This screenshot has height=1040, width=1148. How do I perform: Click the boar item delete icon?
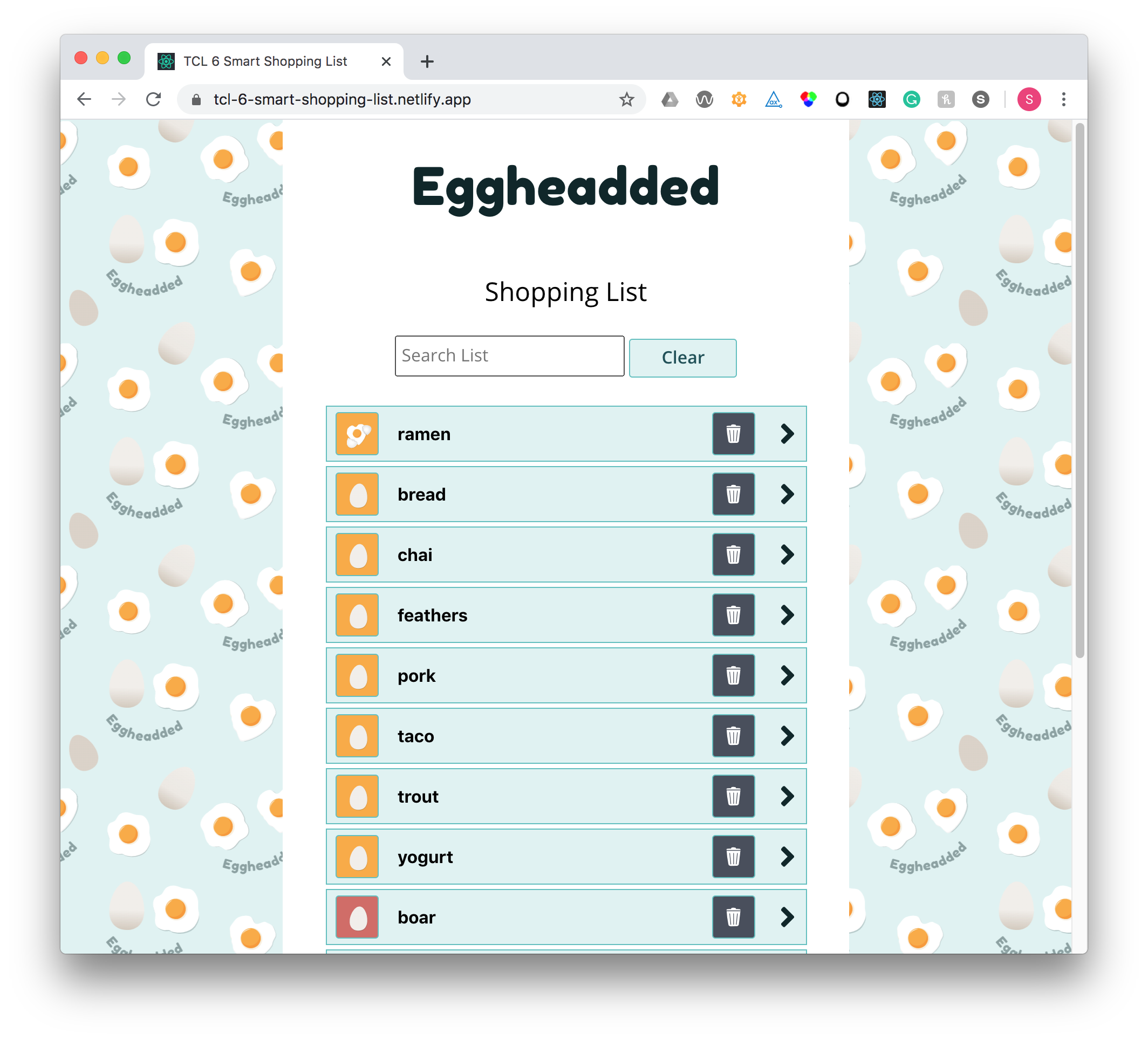click(732, 917)
